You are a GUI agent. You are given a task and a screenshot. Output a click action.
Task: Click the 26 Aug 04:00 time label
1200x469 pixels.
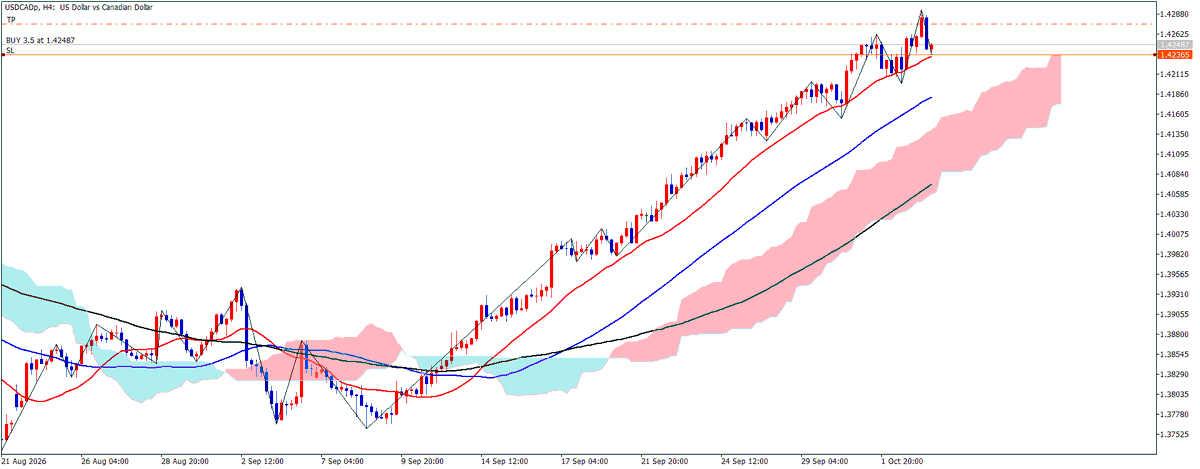(x=105, y=462)
